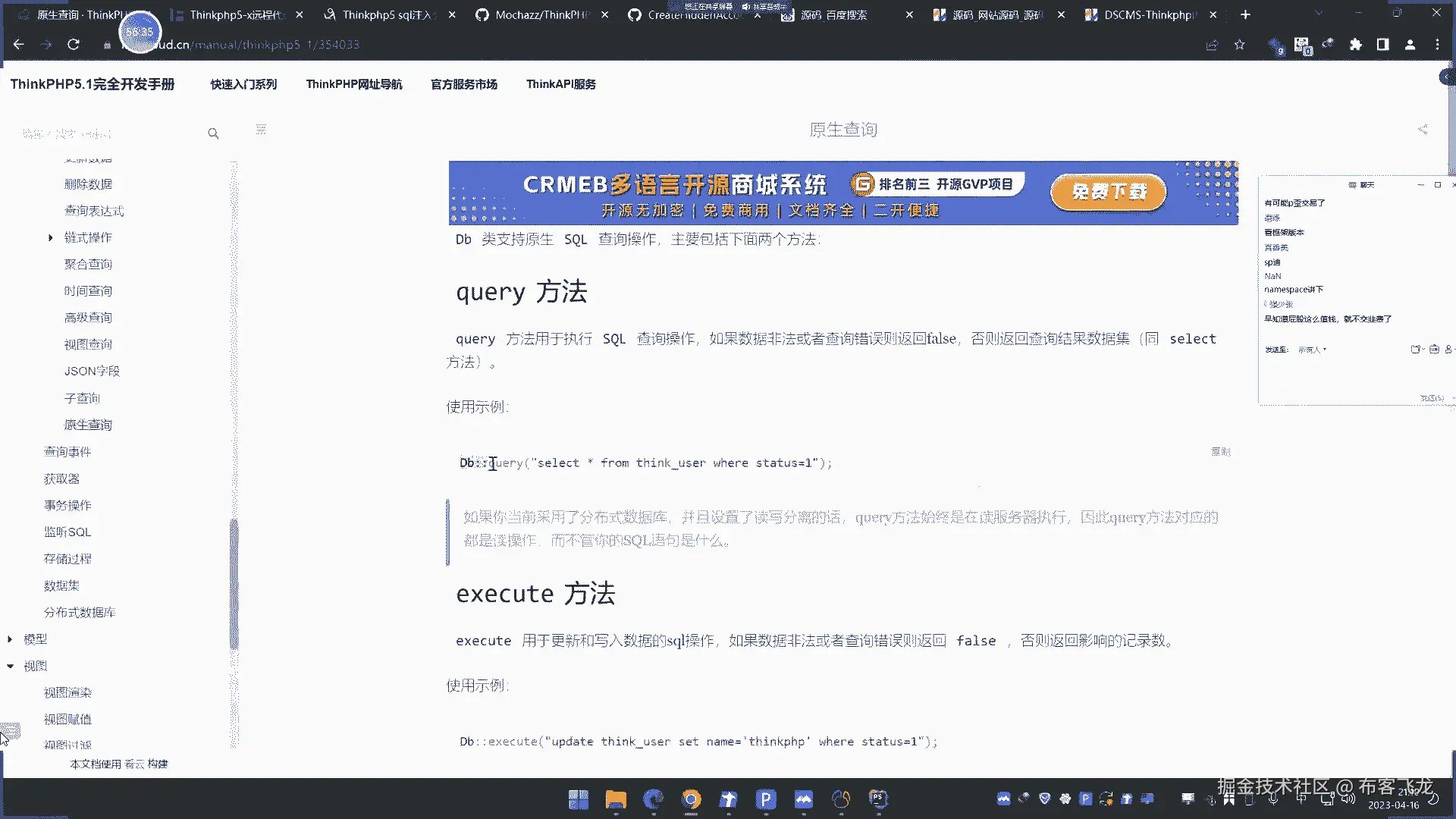Open the 监听SQL sidebar link
Screen dimensions: 1456x819
coord(67,532)
